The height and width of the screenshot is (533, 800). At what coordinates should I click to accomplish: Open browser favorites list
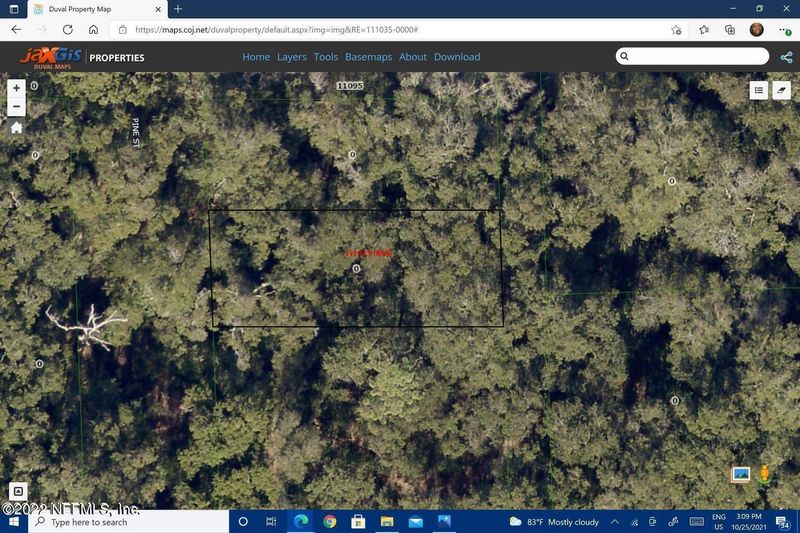[x=704, y=30]
